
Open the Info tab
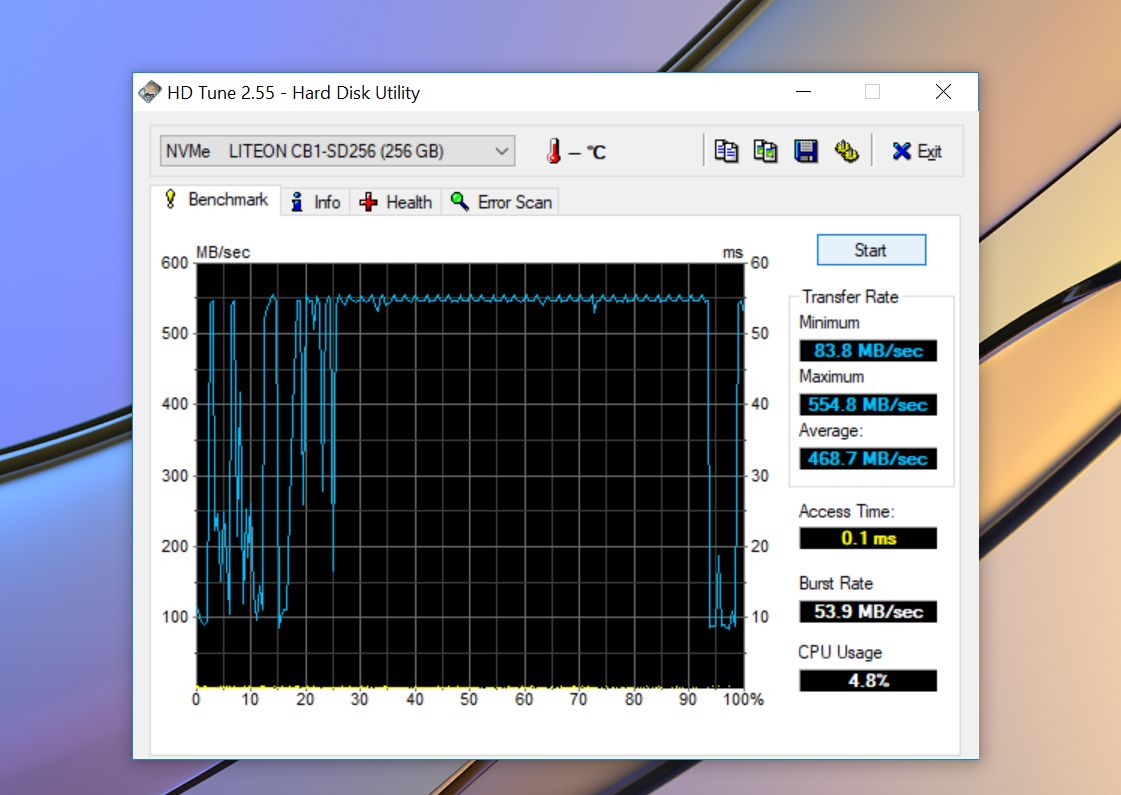coord(315,202)
